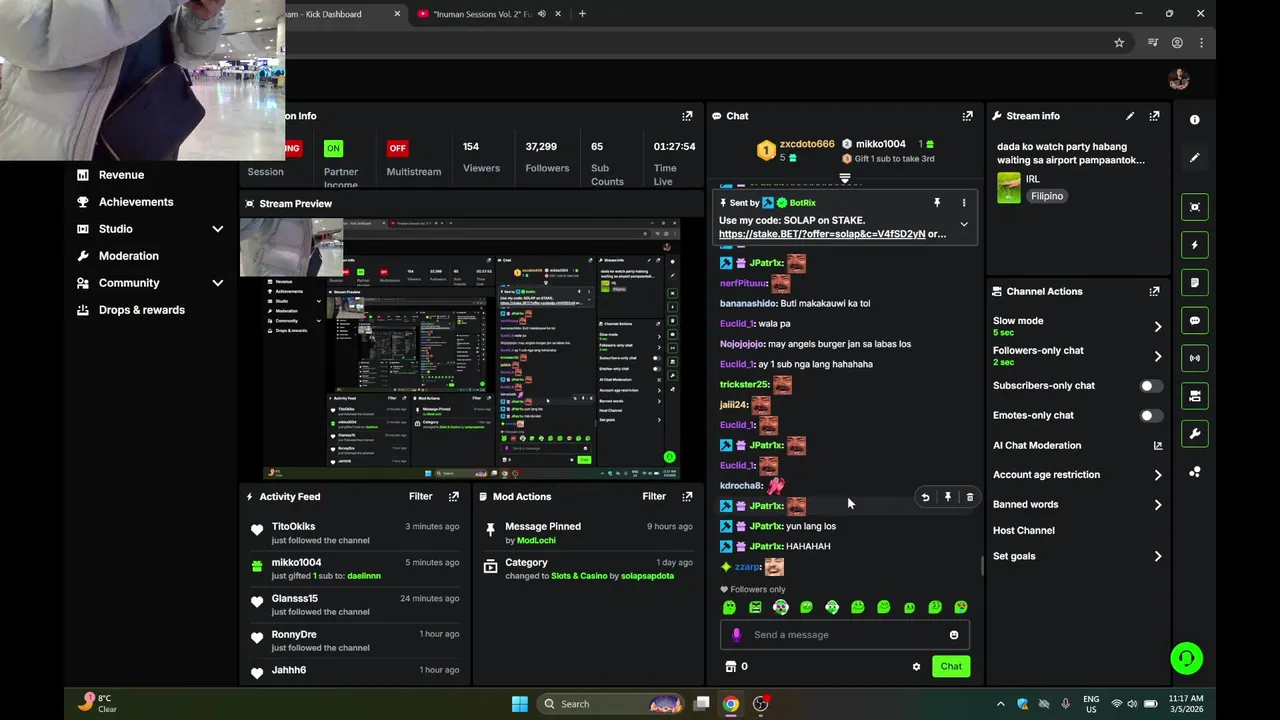Image resolution: width=1280 pixels, height=720 pixels.
Task: Reply to hovered JPatr1x message
Action: pos(925,497)
